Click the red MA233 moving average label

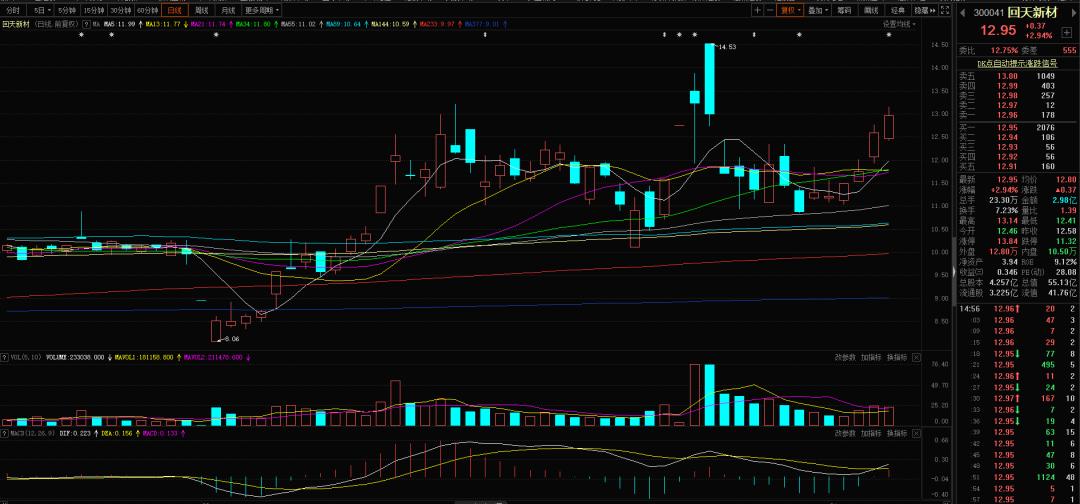(437, 24)
